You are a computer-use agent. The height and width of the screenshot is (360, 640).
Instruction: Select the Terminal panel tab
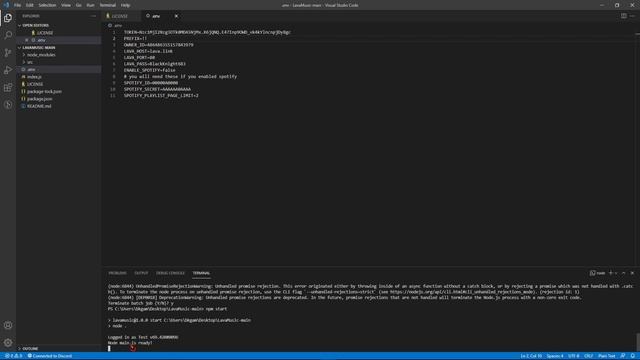tap(201, 273)
